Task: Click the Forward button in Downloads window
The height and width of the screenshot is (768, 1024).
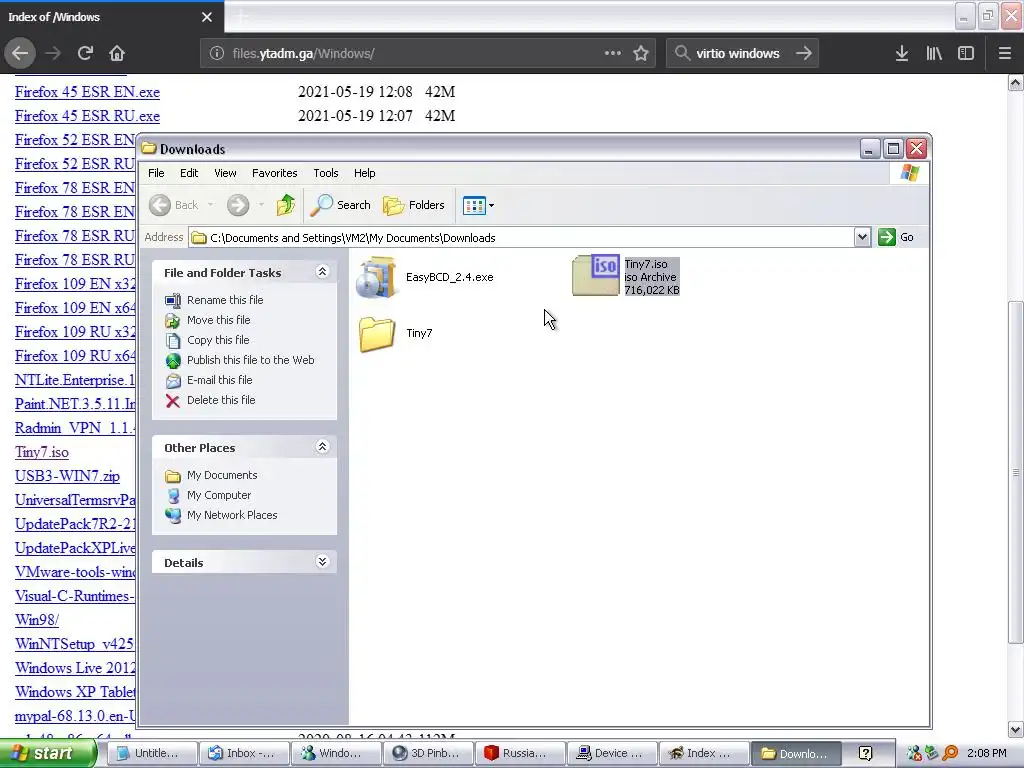Action: click(238, 205)
